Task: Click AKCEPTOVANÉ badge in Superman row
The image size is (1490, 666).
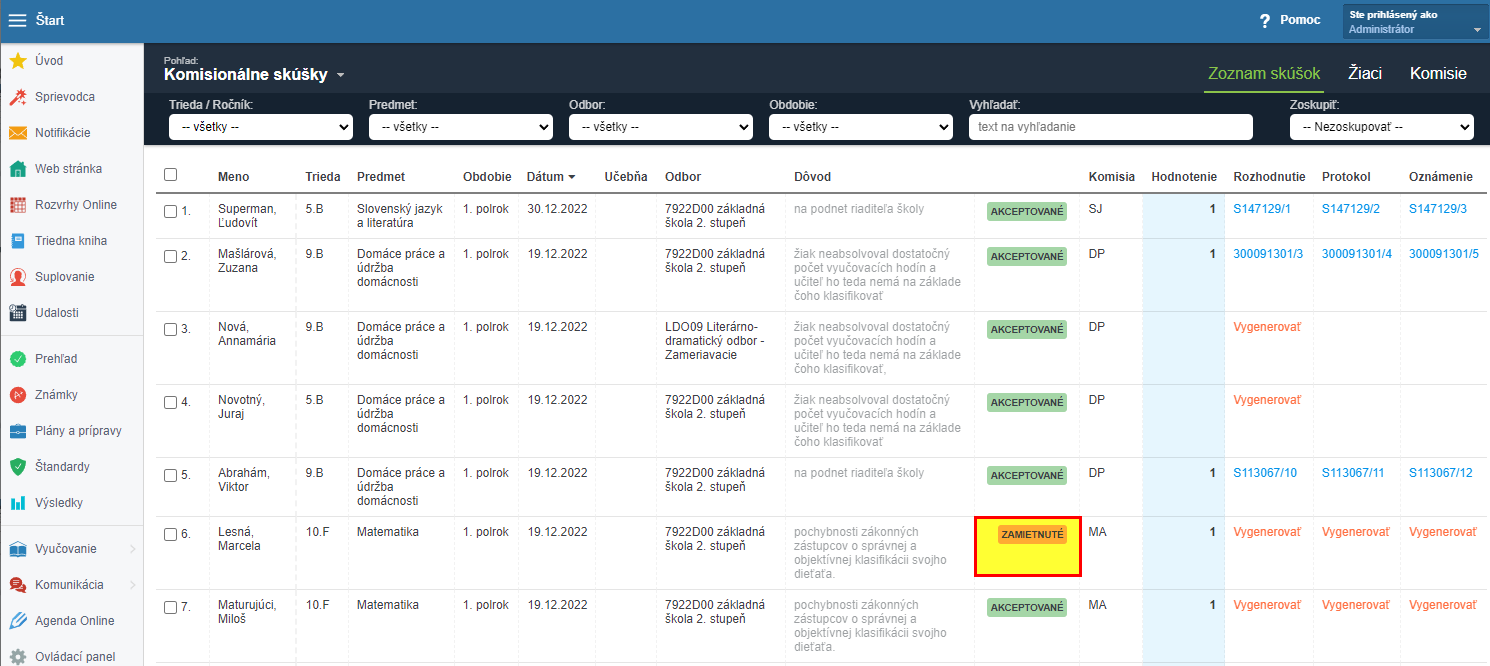Action: coord(1027,211)
